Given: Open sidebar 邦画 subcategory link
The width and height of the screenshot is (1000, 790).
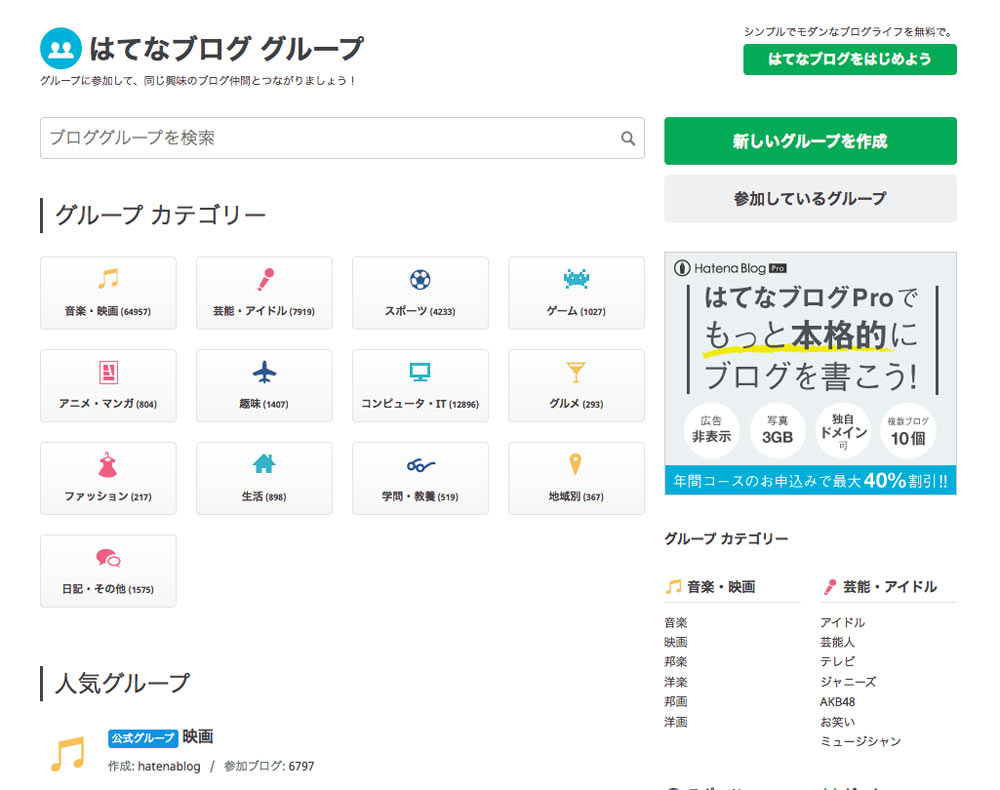Looking at the screenshot, I should coord(675,701).
